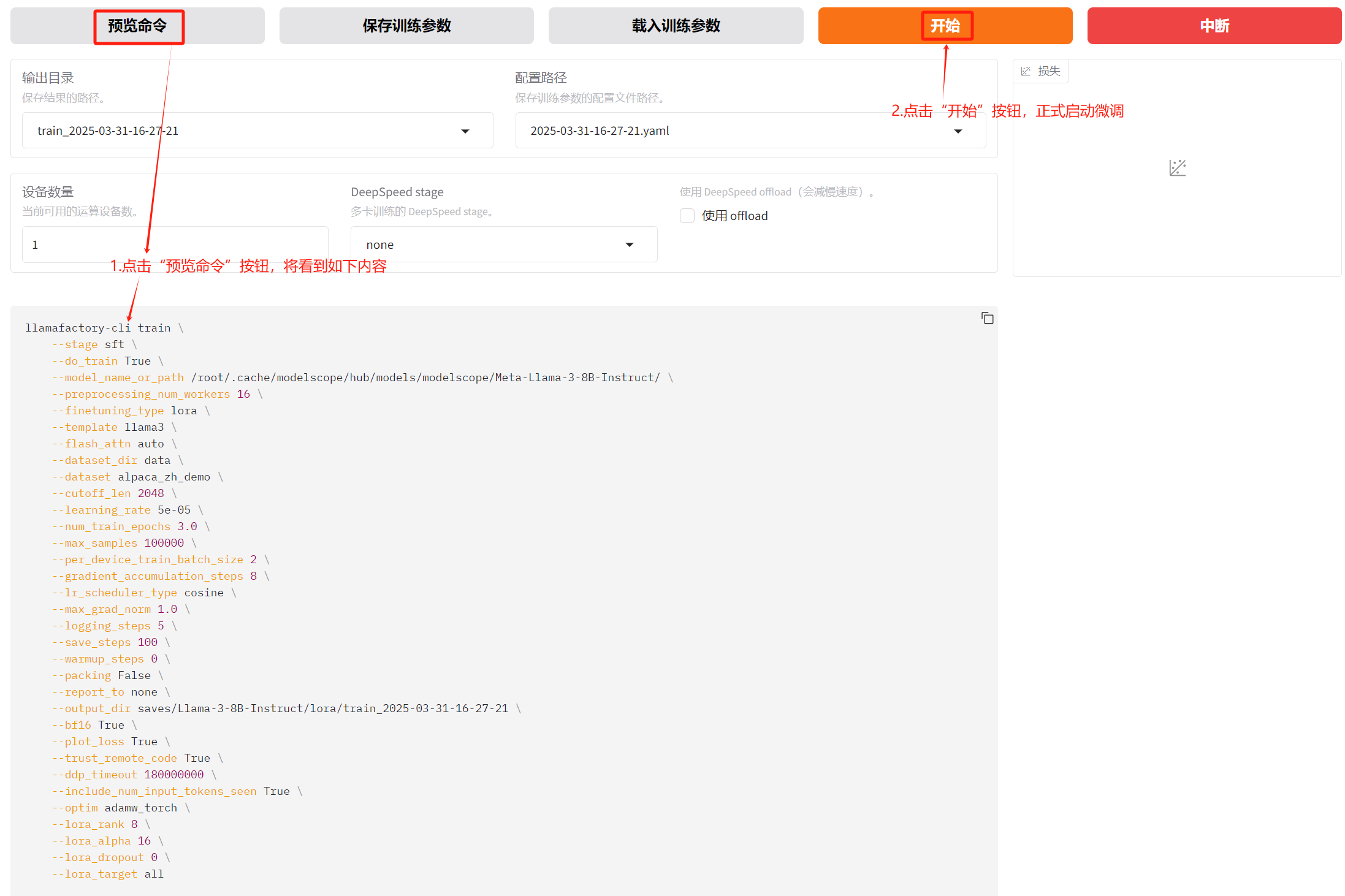Open the config path dropdown arrow
This screenshot has height=896, width=1345.
[958, 131]
